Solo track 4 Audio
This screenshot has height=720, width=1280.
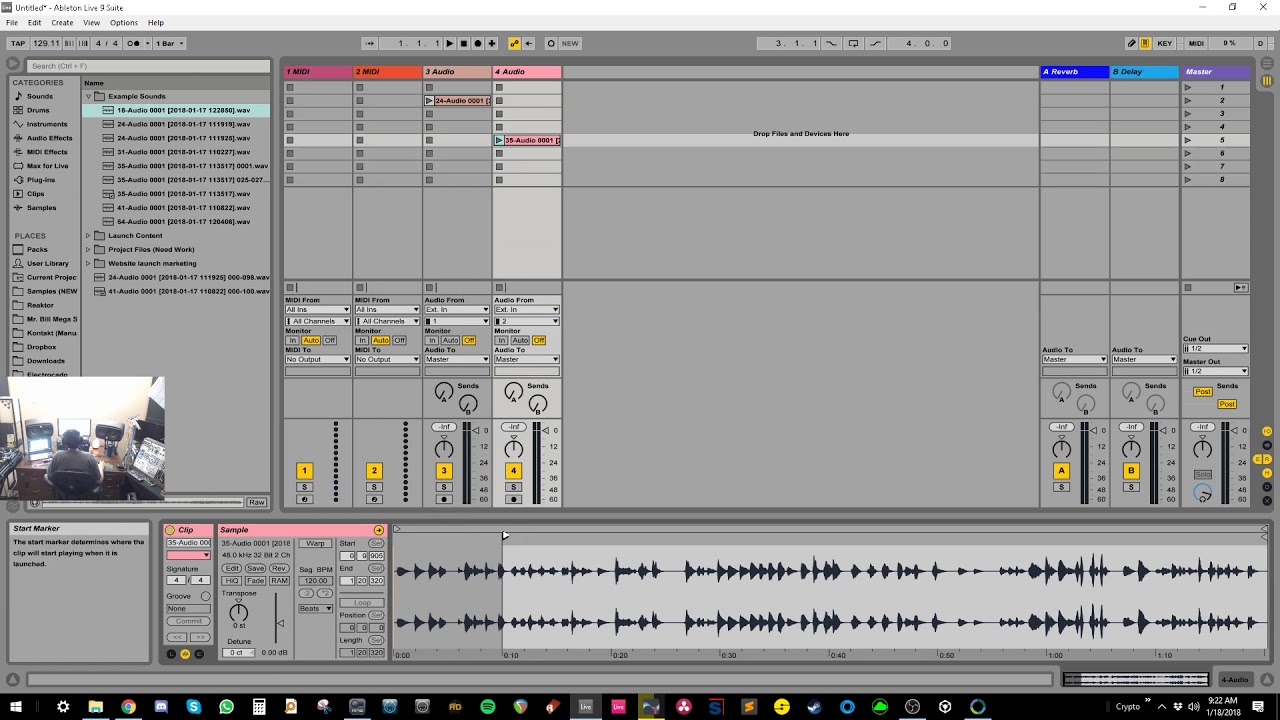[x=513, y=487]
